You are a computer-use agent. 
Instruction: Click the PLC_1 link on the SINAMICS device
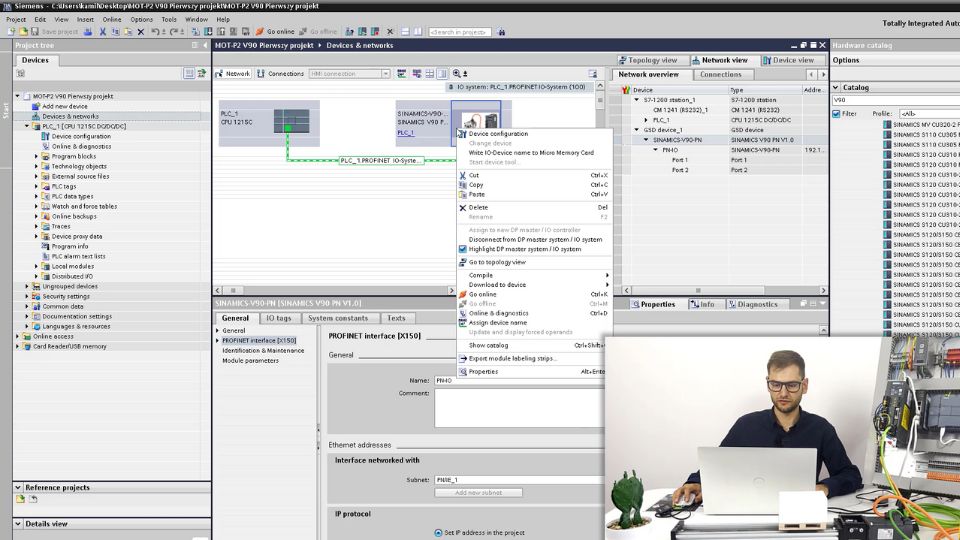[405, 132]
